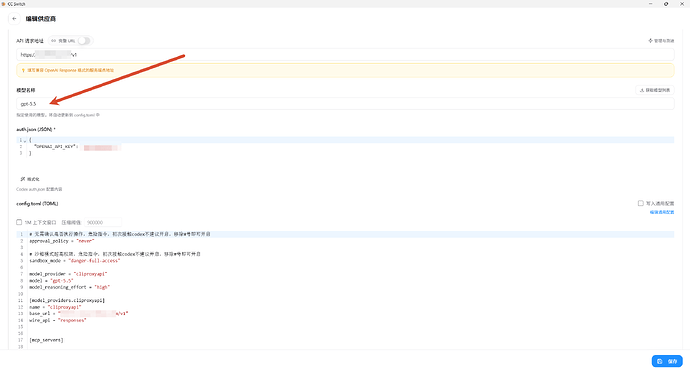
Task: Go back with the arrow button
Action: pyautogui.click(x=14, y=18)
